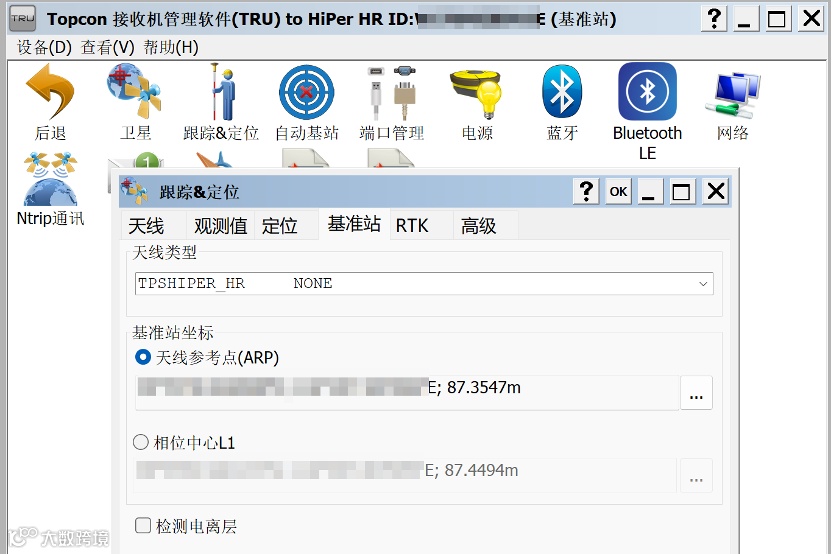Maximize the 跟踪&定位 dialog
This screenshot has height=554, width=832.
681,192
